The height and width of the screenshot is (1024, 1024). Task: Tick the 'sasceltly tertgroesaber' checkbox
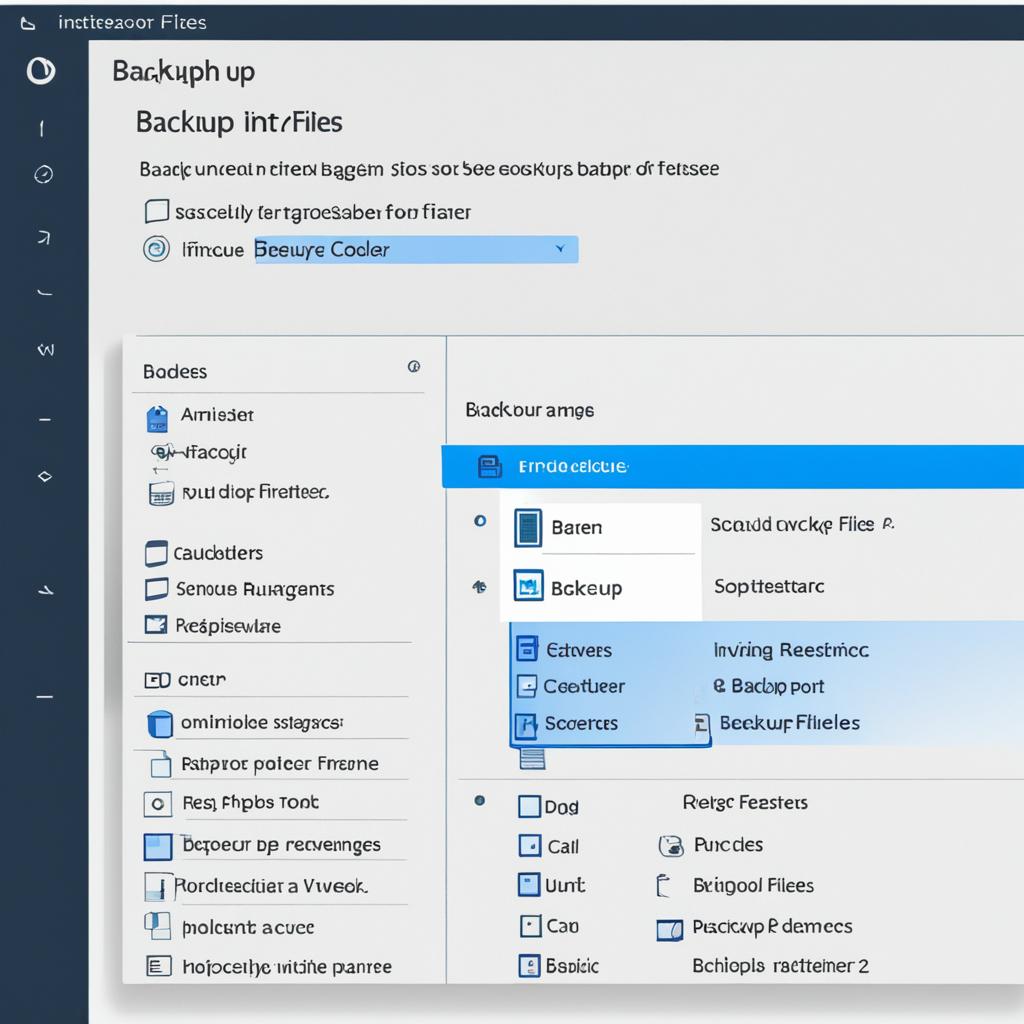pyautogui.click(x=157, y=211)
